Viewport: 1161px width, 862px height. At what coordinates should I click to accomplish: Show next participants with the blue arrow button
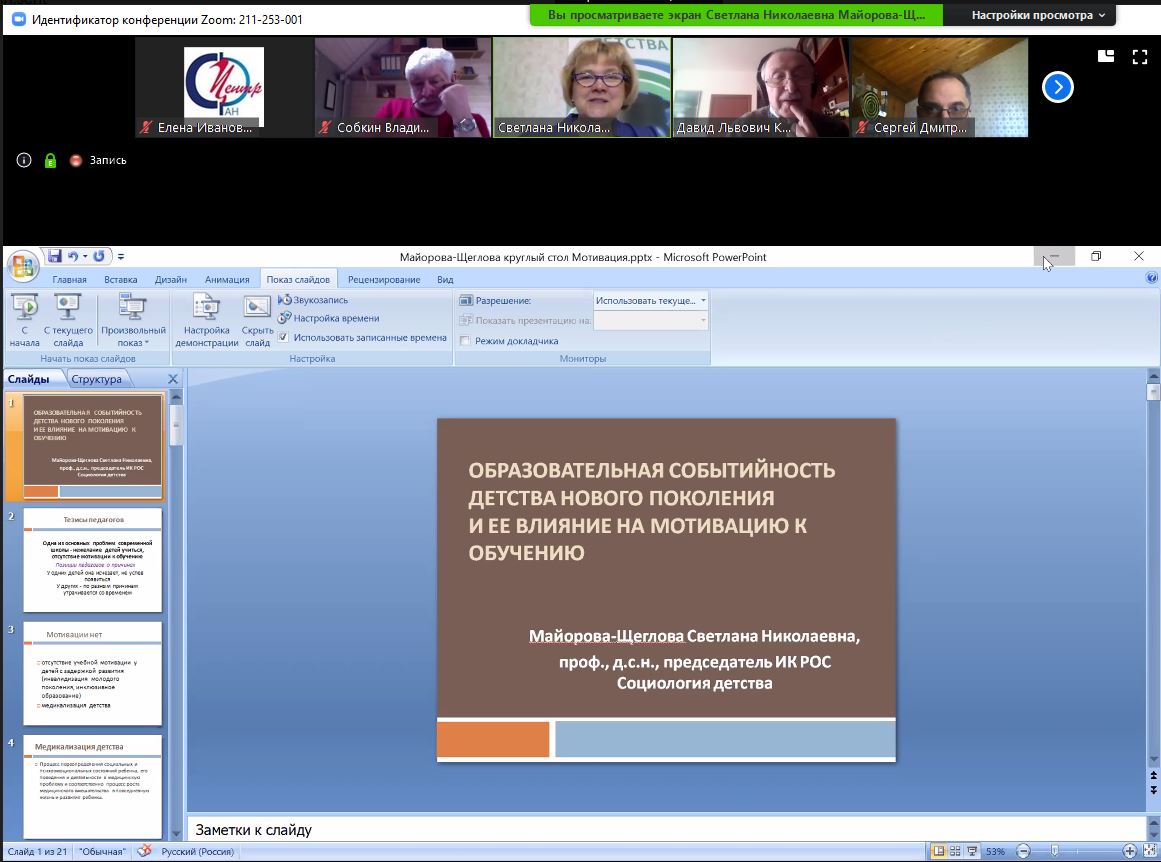(1057, 88)
